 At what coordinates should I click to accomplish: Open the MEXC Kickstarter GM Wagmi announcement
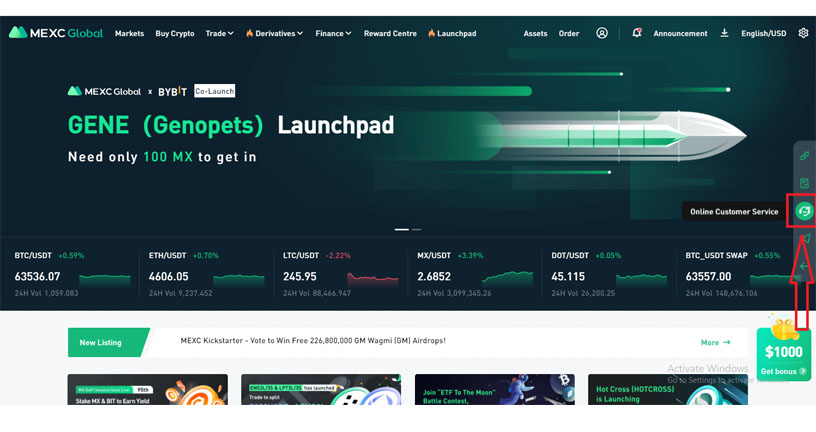[313, 340]
